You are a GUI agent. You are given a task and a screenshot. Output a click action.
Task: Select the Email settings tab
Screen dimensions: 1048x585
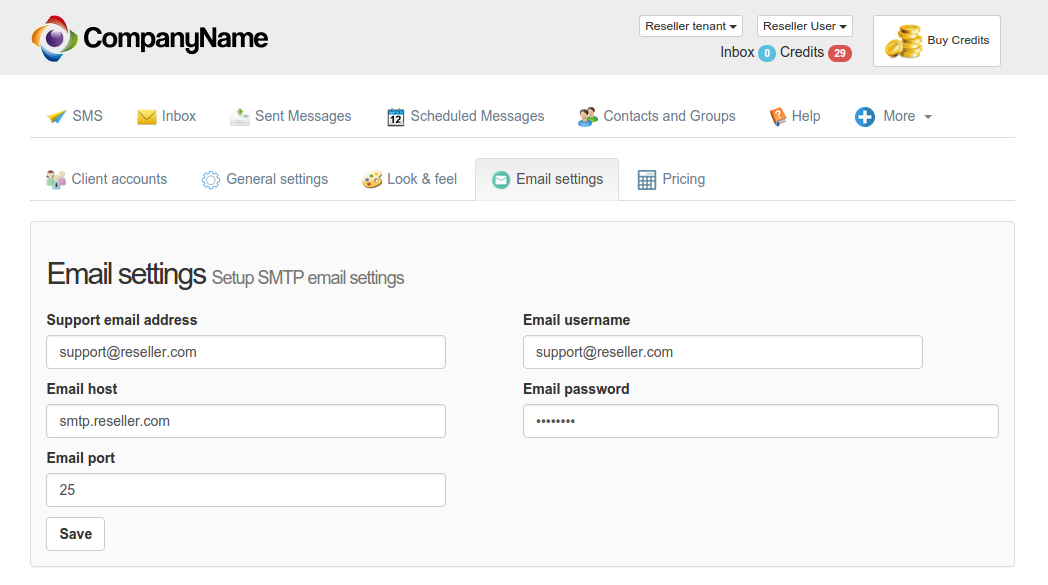[x=547, y=180]
